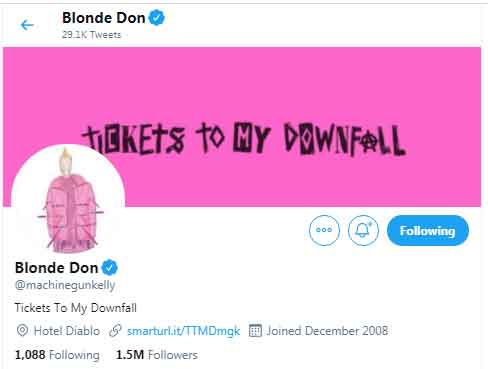The height and width of the screenshot is (369, 488).
Task: Click the Tickets To My Downfall bio text
Action: (76, 308)
